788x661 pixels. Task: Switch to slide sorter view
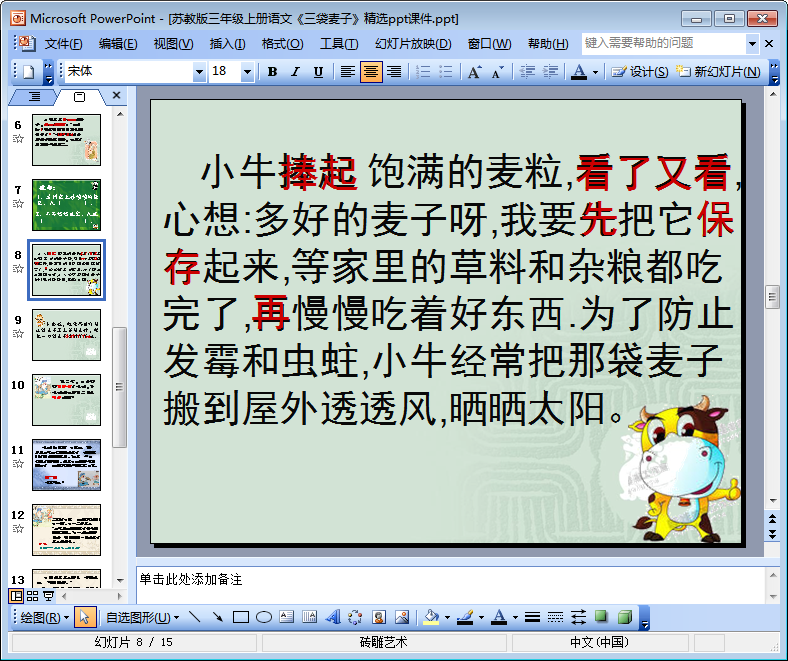coord(32,596)
